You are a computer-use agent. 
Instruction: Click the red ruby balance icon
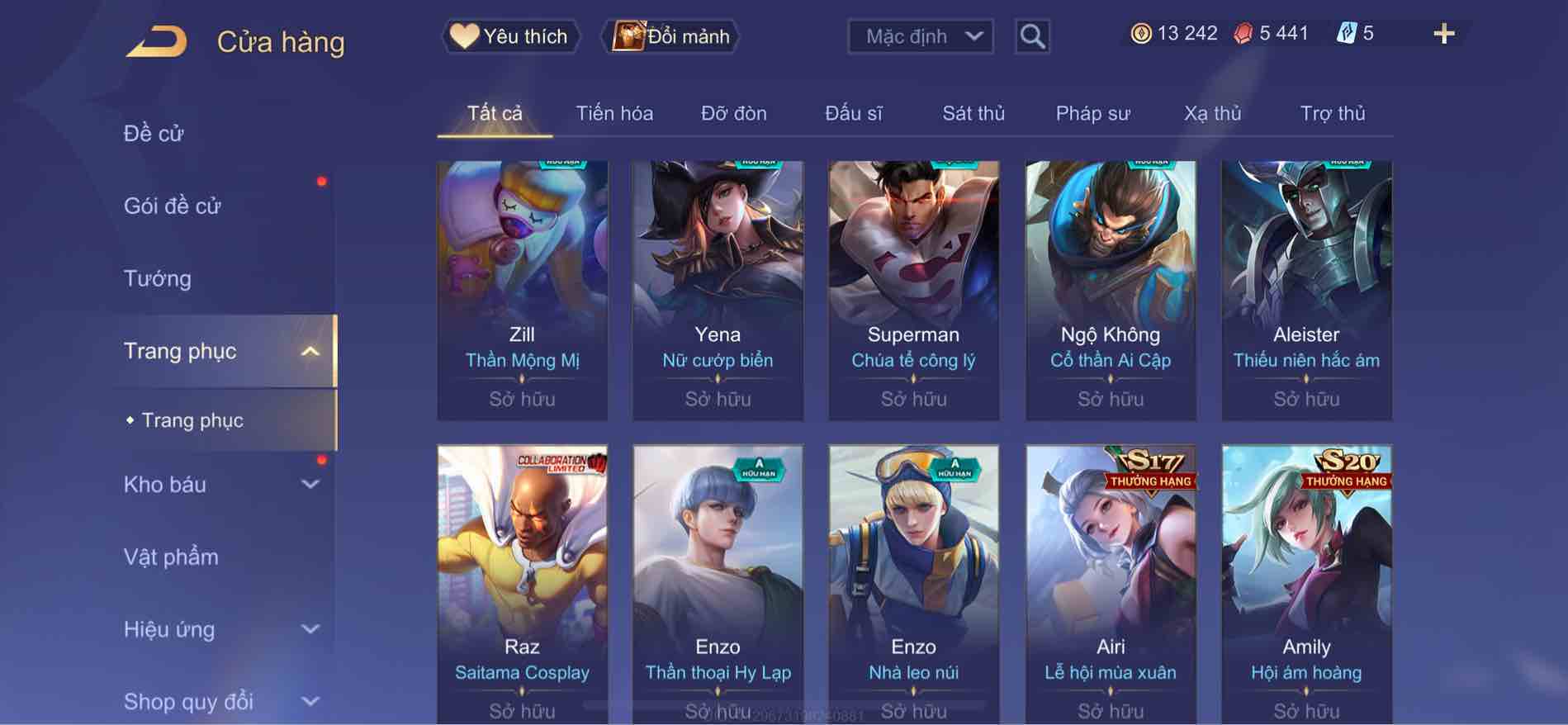click(x=1243, y=33)
